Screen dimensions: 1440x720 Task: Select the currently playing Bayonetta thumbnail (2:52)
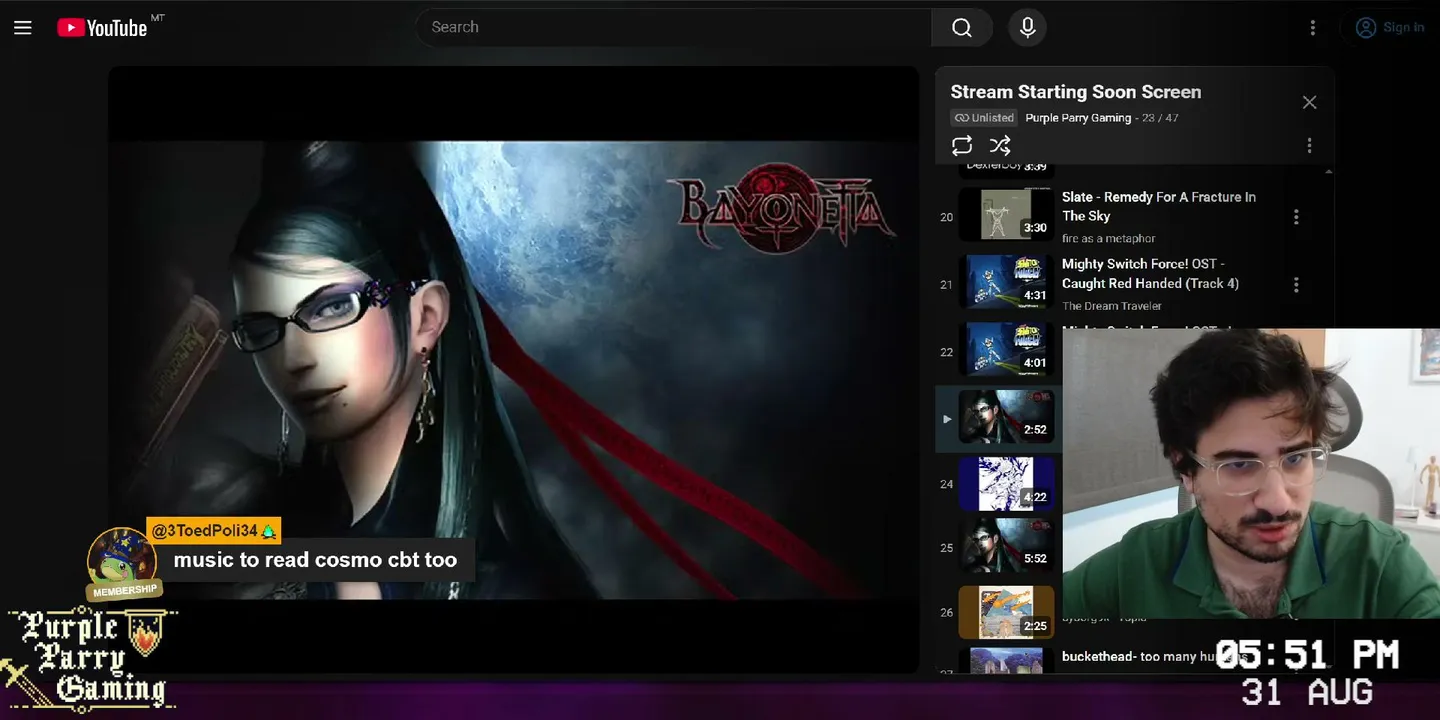[x=1006, y=417]
